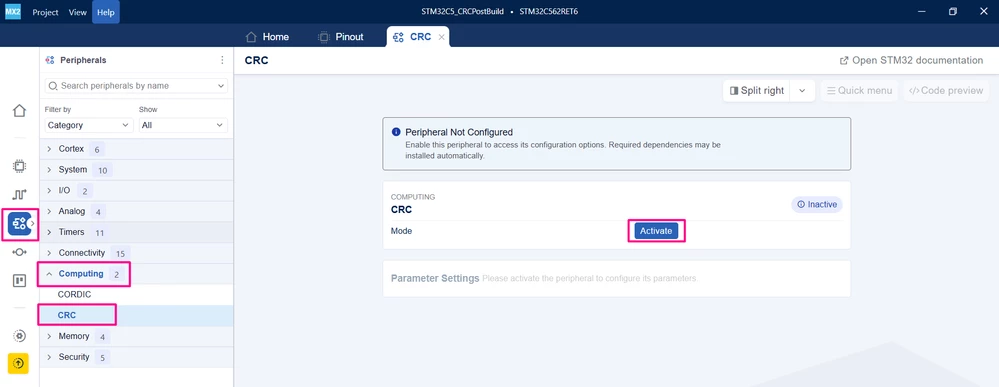Image resolution: width=999 pixels, height=387 pixels.
Task: Open the connection node sidebar icon
Action: [19, 252]
